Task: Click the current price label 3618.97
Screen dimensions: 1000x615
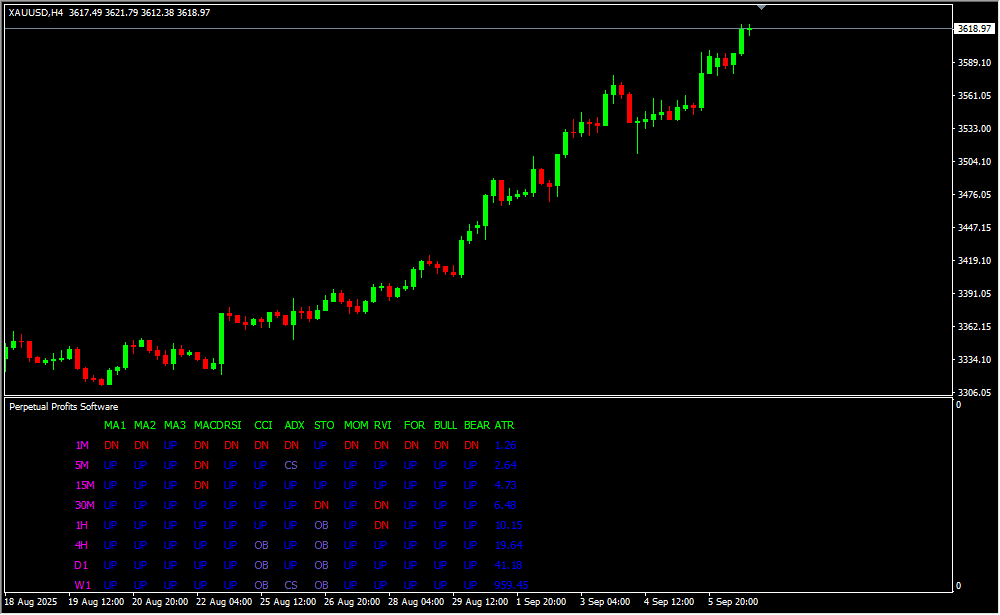Action: pyautogui.click(x=974, y=29)
